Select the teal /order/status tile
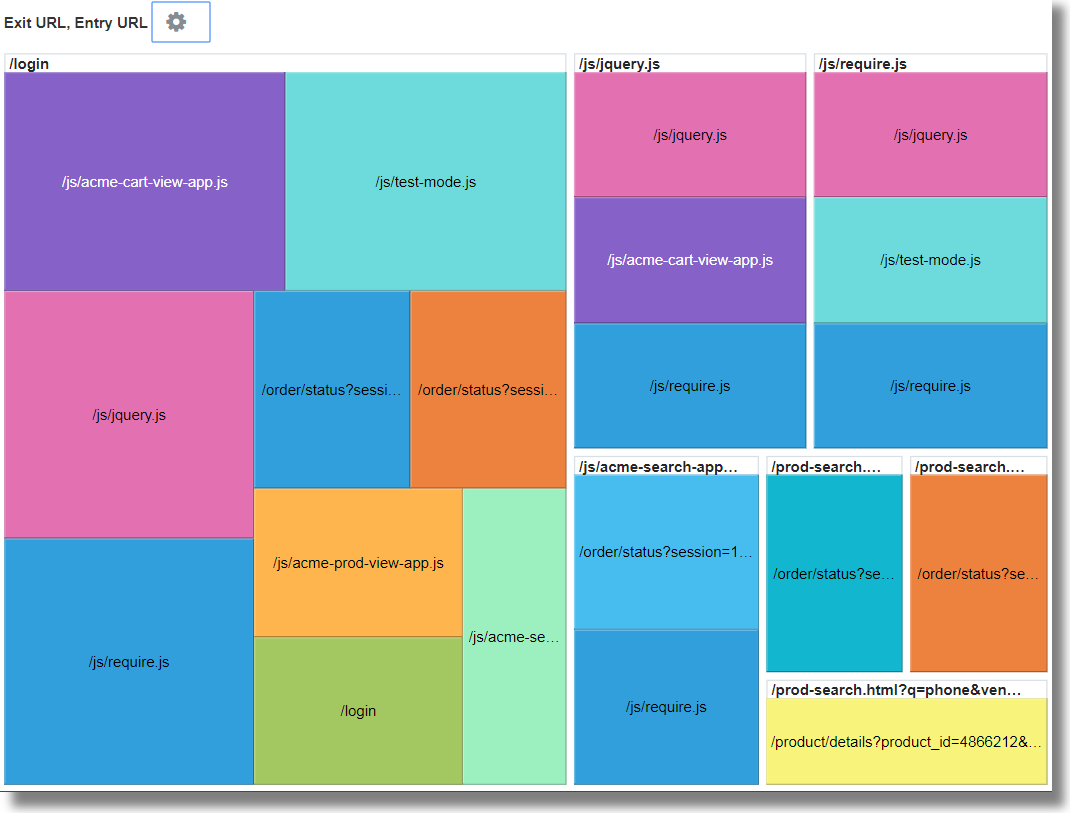This screenshot has width=1070, height=813. coord(834,574)
